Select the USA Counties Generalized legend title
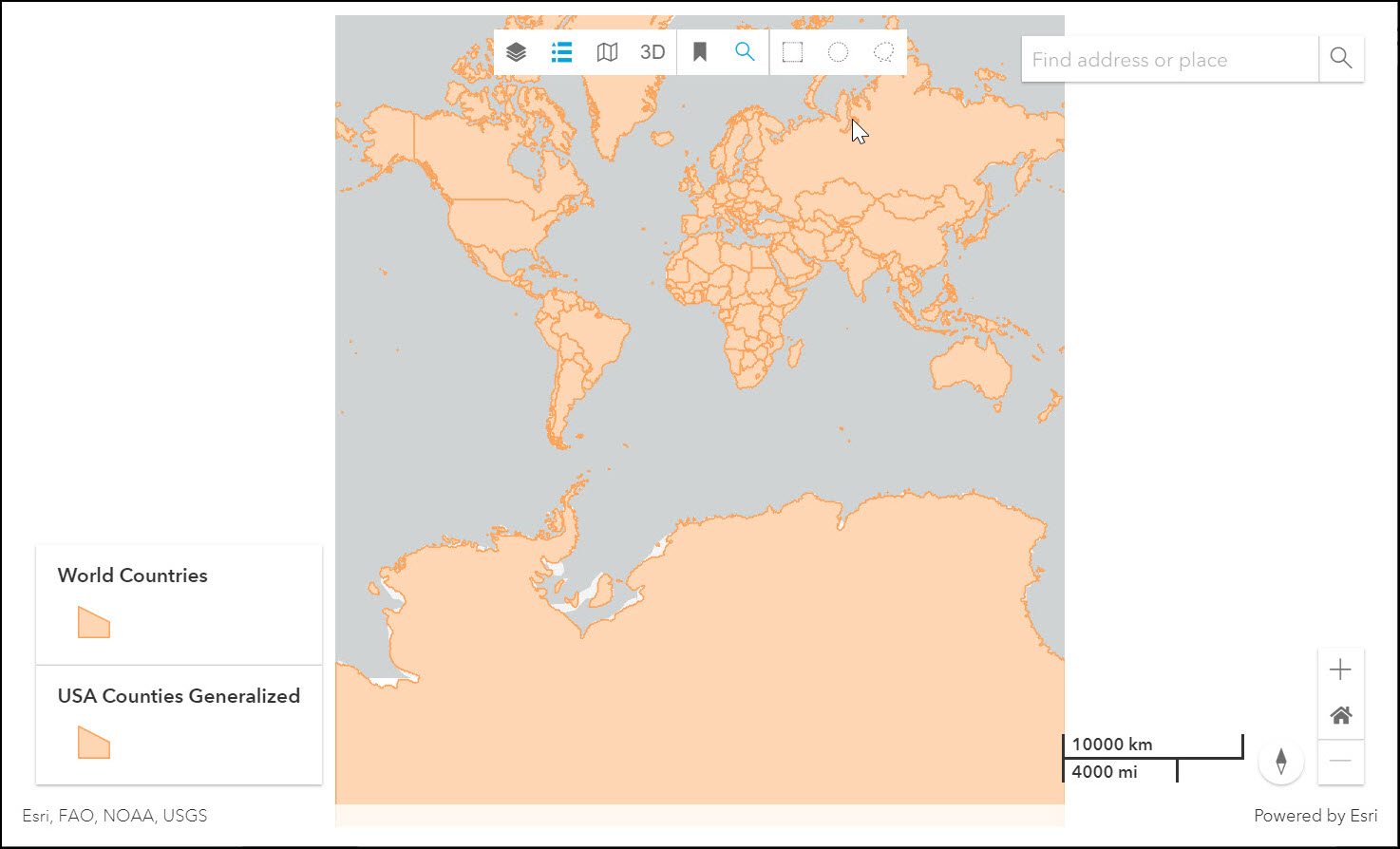The height and width of the screenshot is (849, 1400). [x=179, y=696]
